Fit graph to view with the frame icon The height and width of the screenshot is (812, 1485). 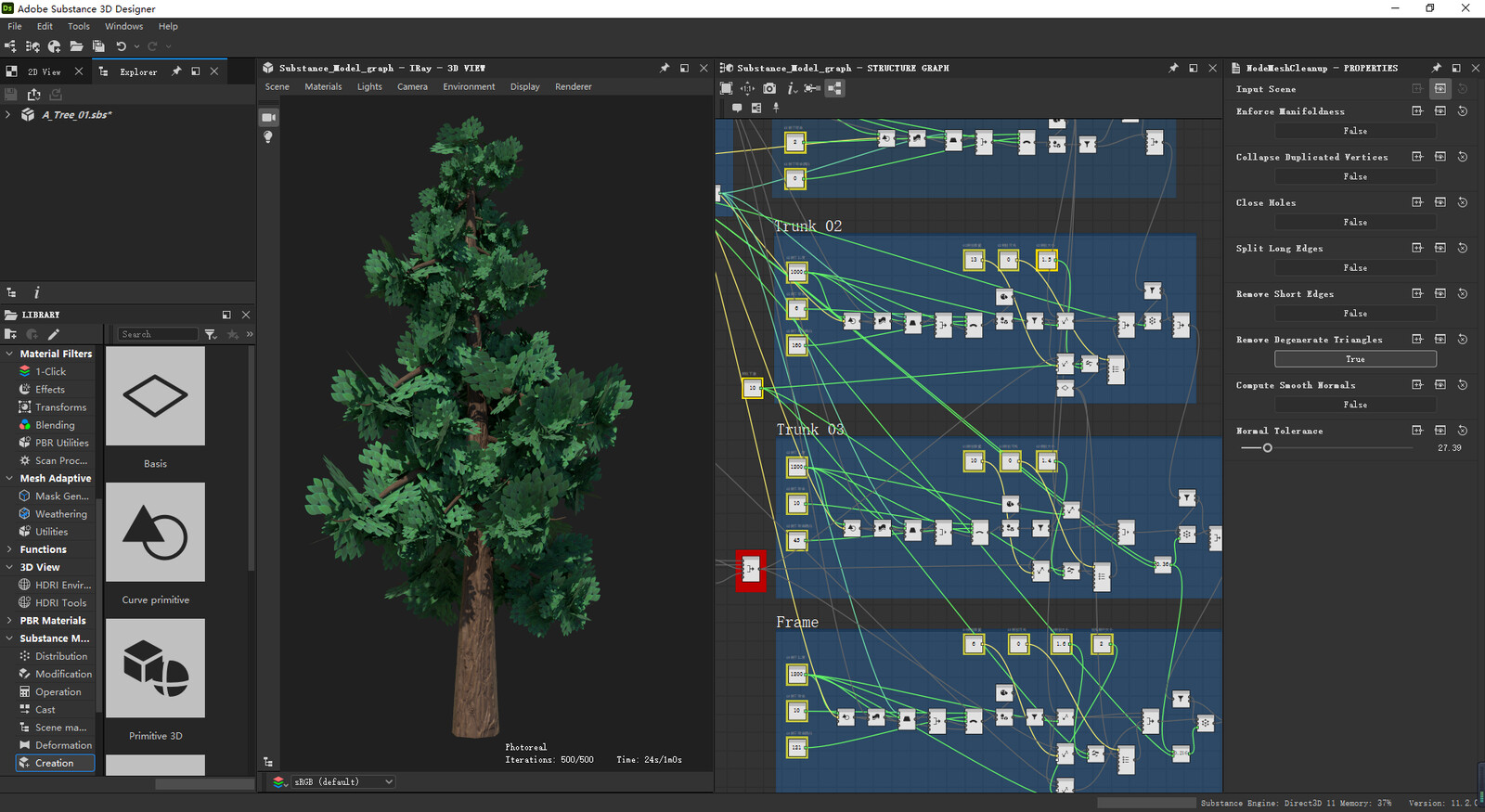(x=726, y=88)
